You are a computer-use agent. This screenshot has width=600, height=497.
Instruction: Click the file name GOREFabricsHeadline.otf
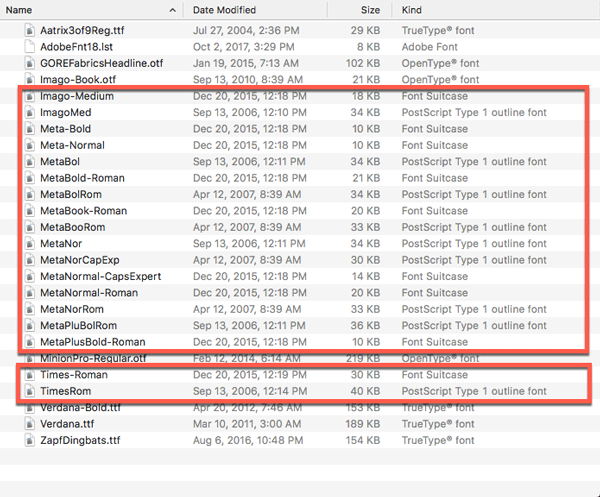pos(102,63)
